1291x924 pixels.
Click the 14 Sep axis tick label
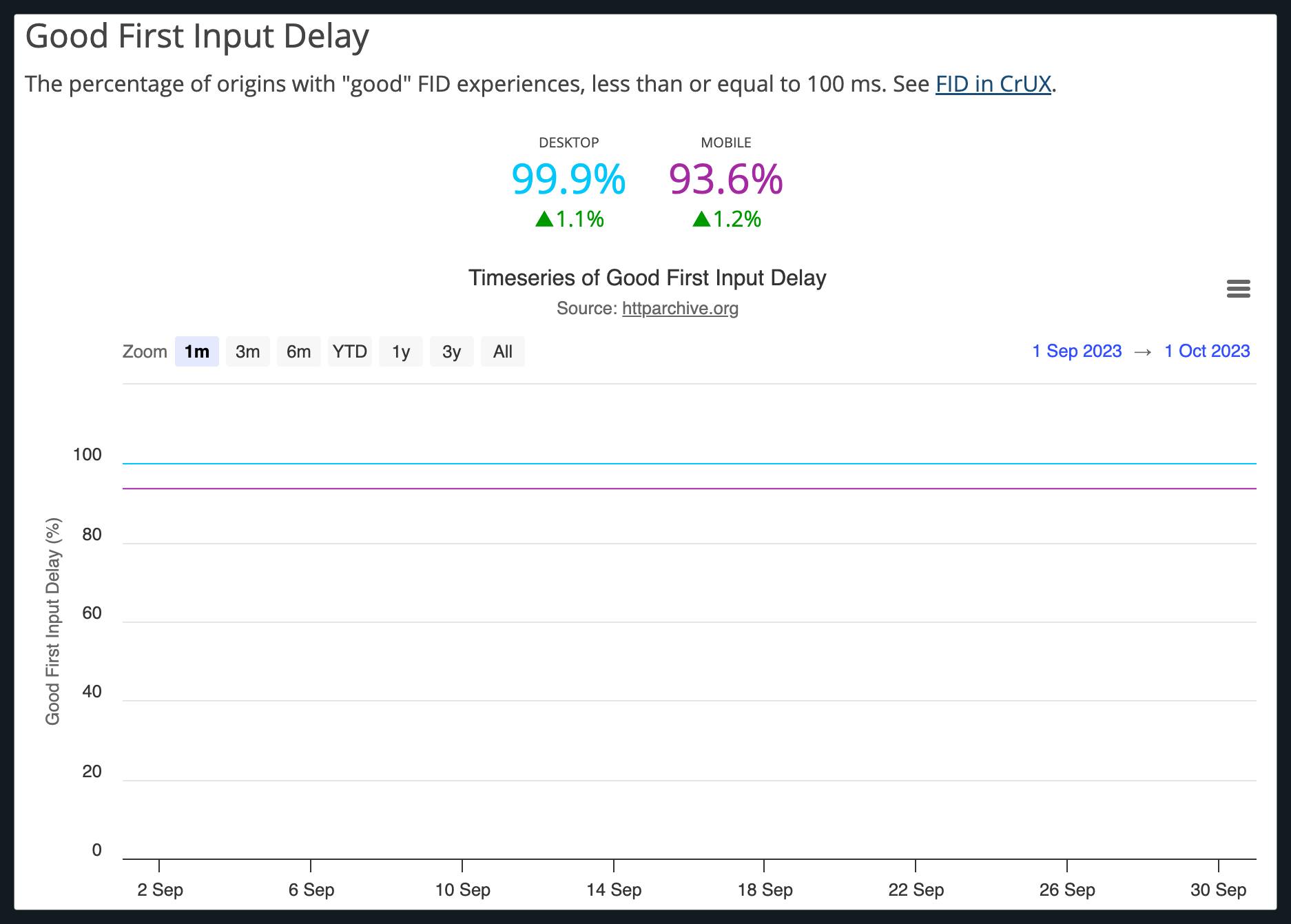[x=614, y=890]
